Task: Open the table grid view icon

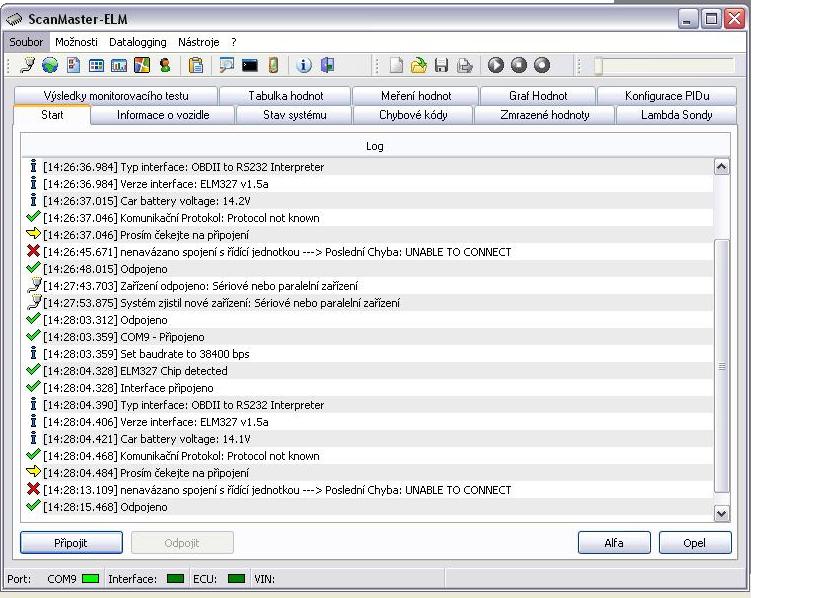Action: coord(96,66)
